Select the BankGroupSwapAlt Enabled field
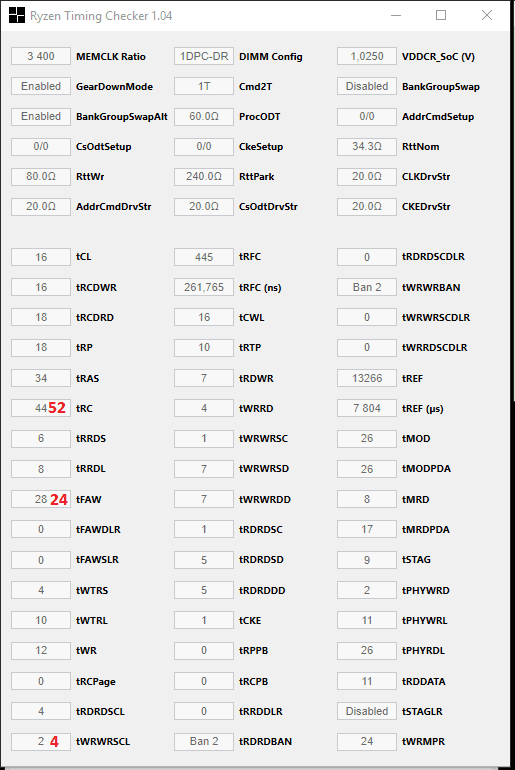 point(41,116)
